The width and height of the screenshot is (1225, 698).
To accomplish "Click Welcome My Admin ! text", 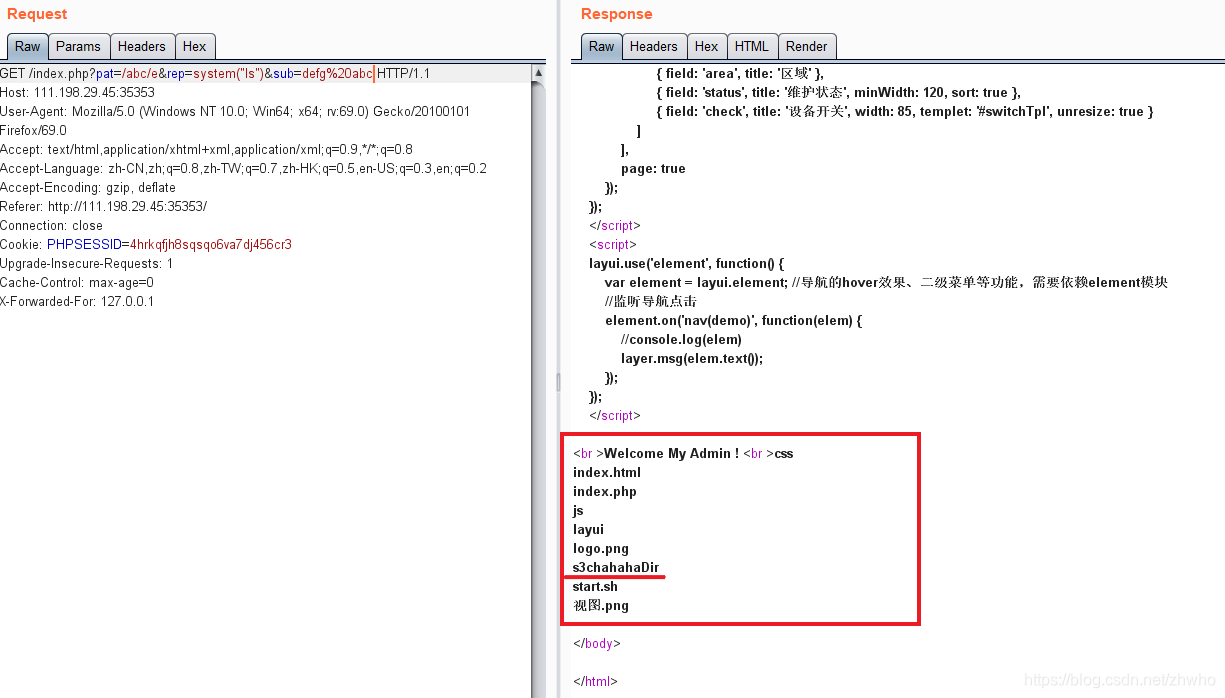I will click(x=671, y=453).
